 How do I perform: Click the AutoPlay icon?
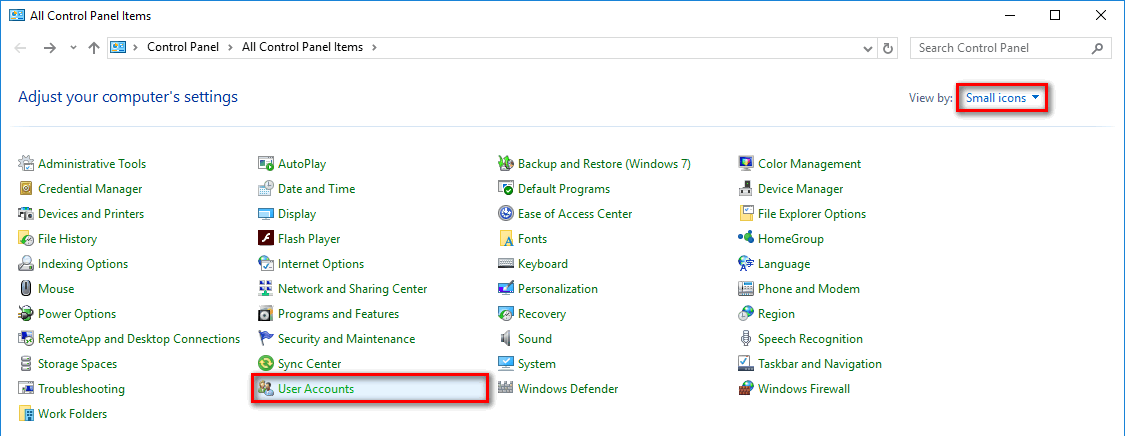[266, 164]
